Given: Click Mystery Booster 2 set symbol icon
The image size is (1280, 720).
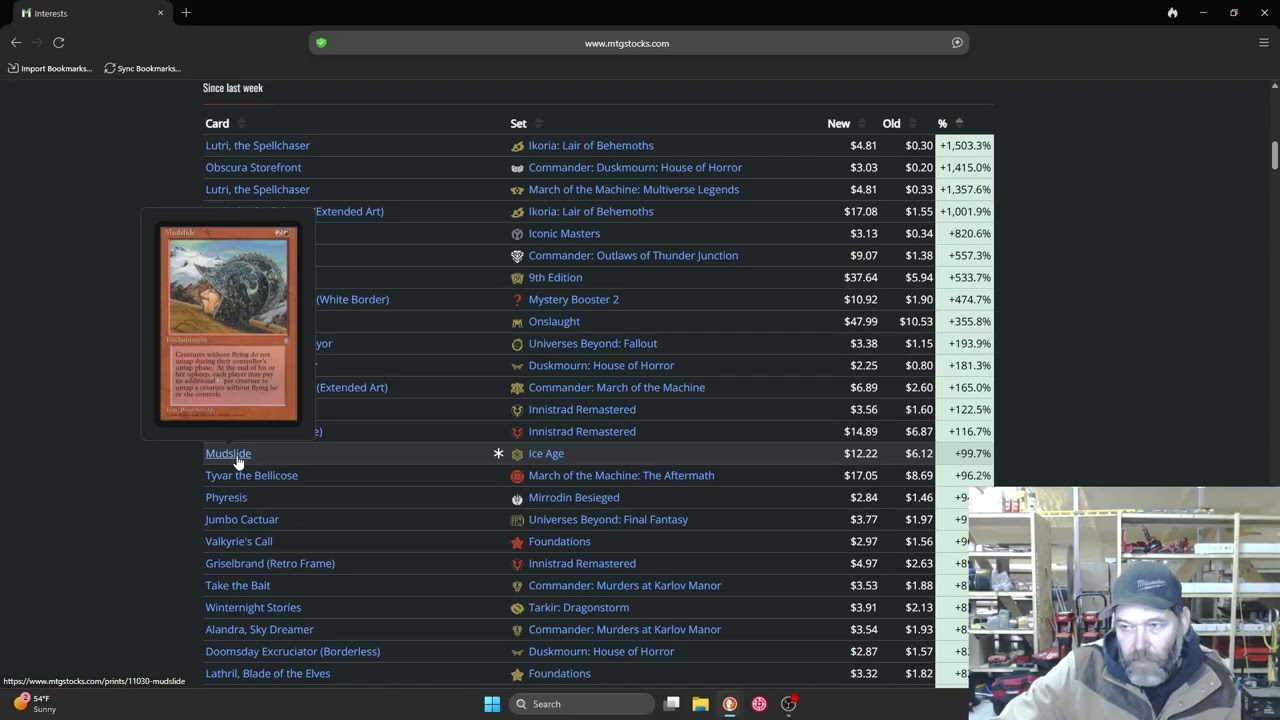Looking at the screenshot, I should (x=517, y=300).
